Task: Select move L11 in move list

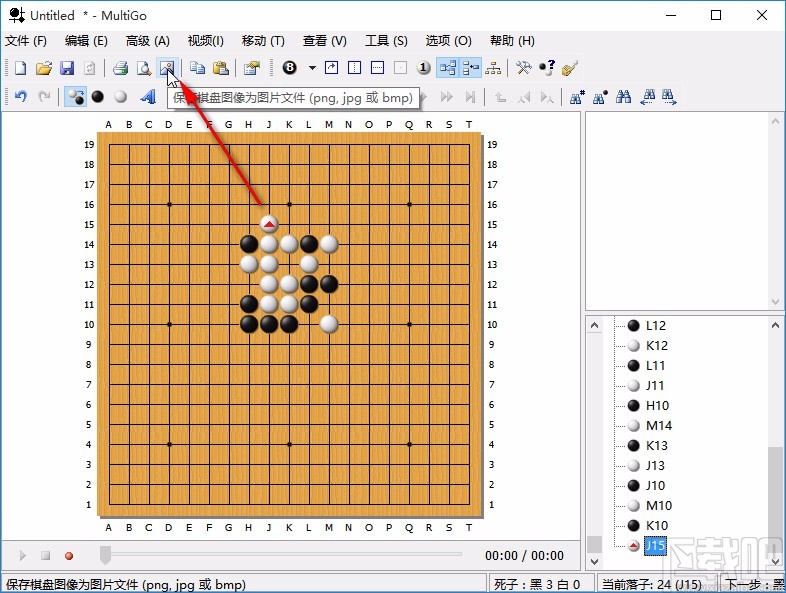Action: 655,365
